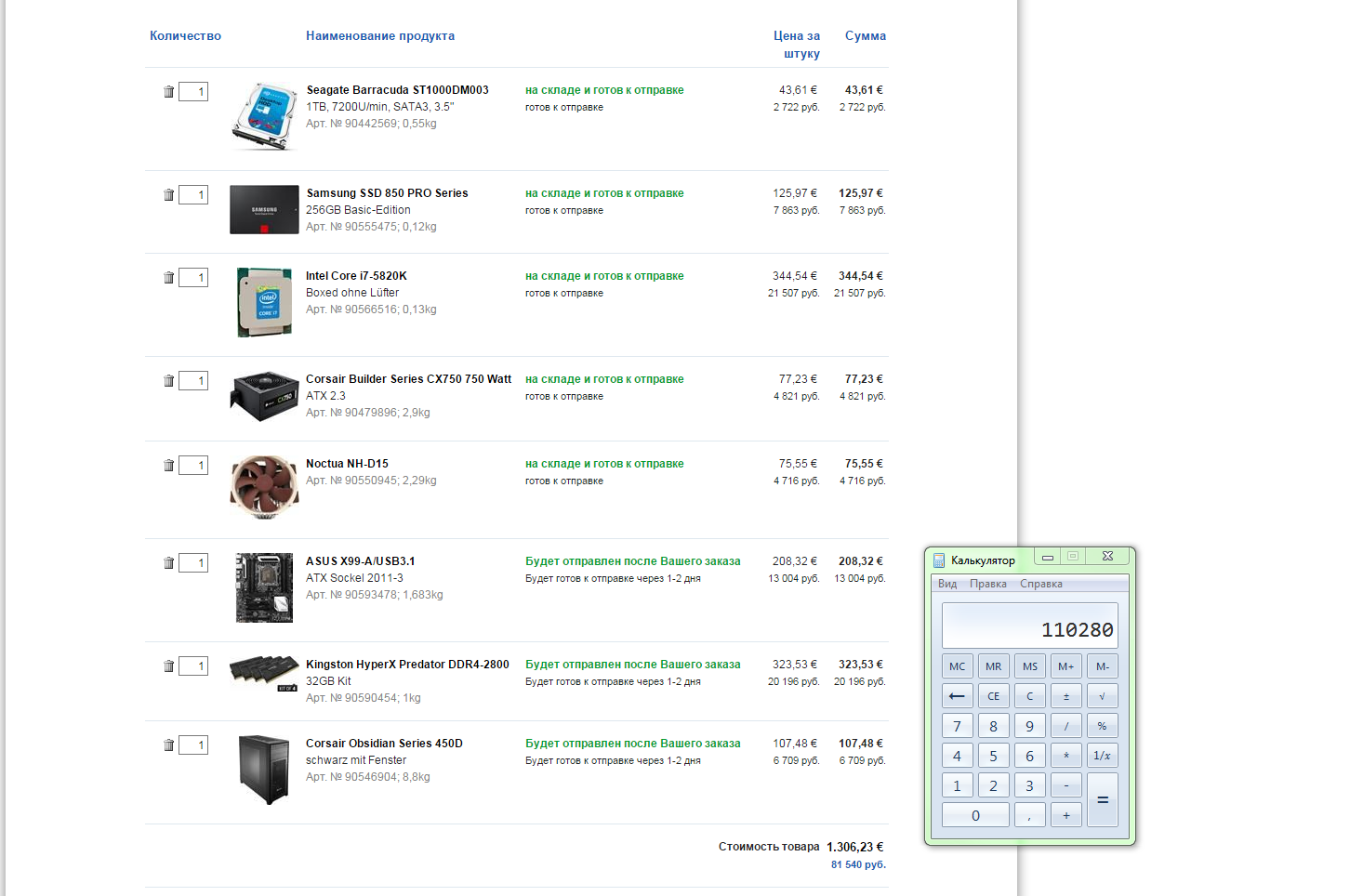Image resolution: width=1363 pixels, height=896 pixels.
Task: Open Kingston HyperX memory kit image
Action: (x=264, y=674)
